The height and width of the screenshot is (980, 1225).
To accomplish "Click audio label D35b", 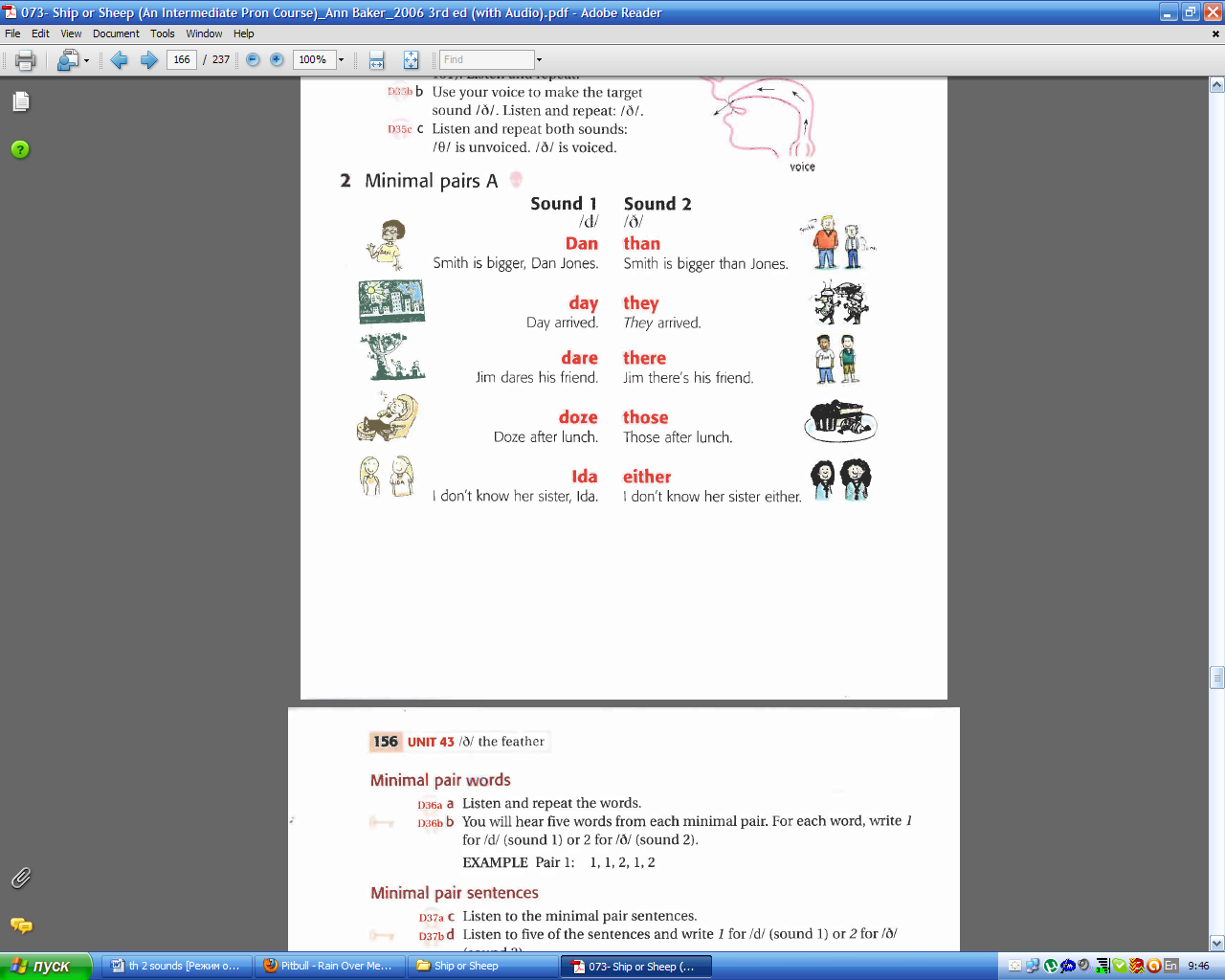I will coord(399,92).
